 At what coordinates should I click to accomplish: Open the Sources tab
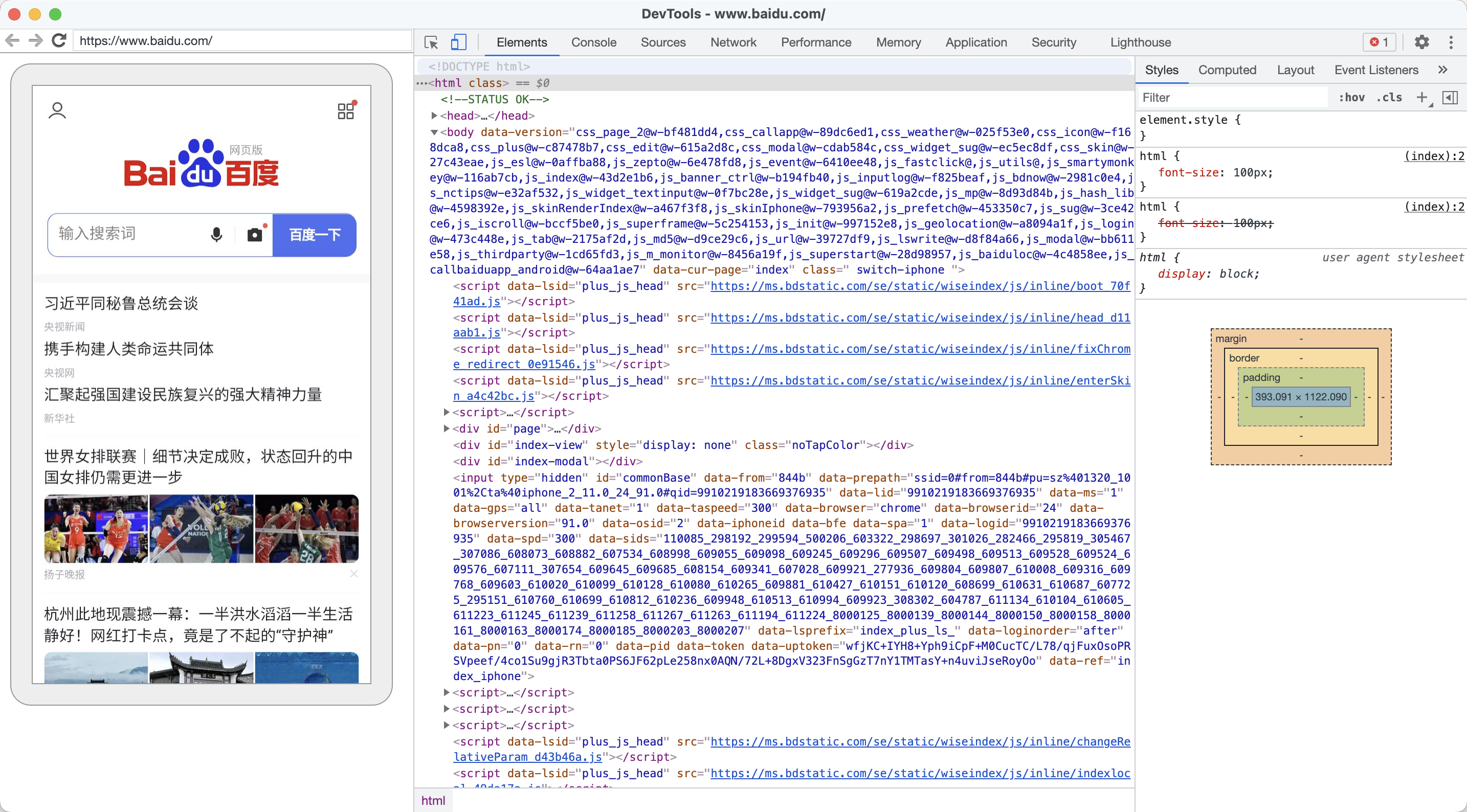[x=663, y=42]
